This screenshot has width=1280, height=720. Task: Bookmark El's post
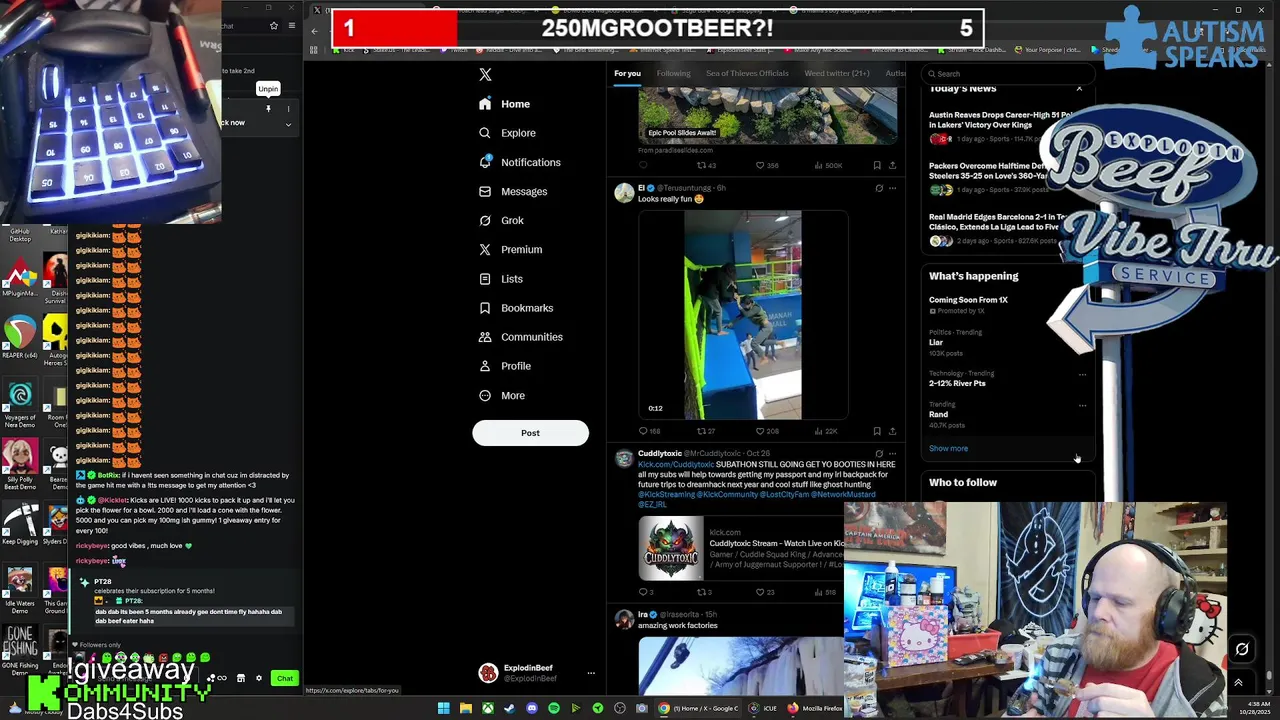pos(877,431)
